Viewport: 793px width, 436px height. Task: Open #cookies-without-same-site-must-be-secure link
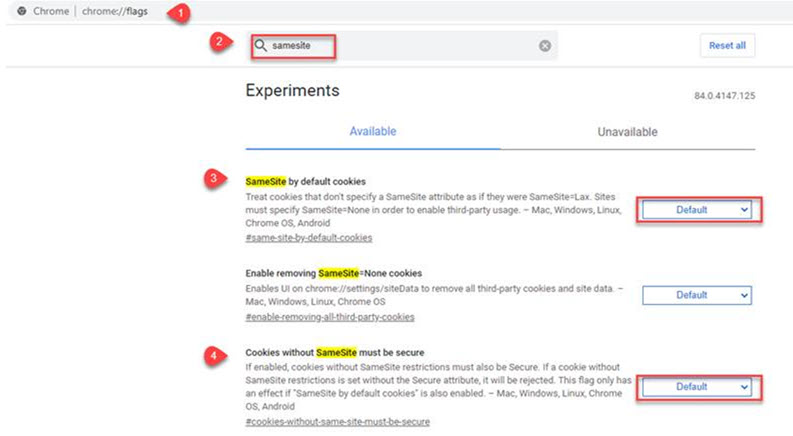pos(337,422)
